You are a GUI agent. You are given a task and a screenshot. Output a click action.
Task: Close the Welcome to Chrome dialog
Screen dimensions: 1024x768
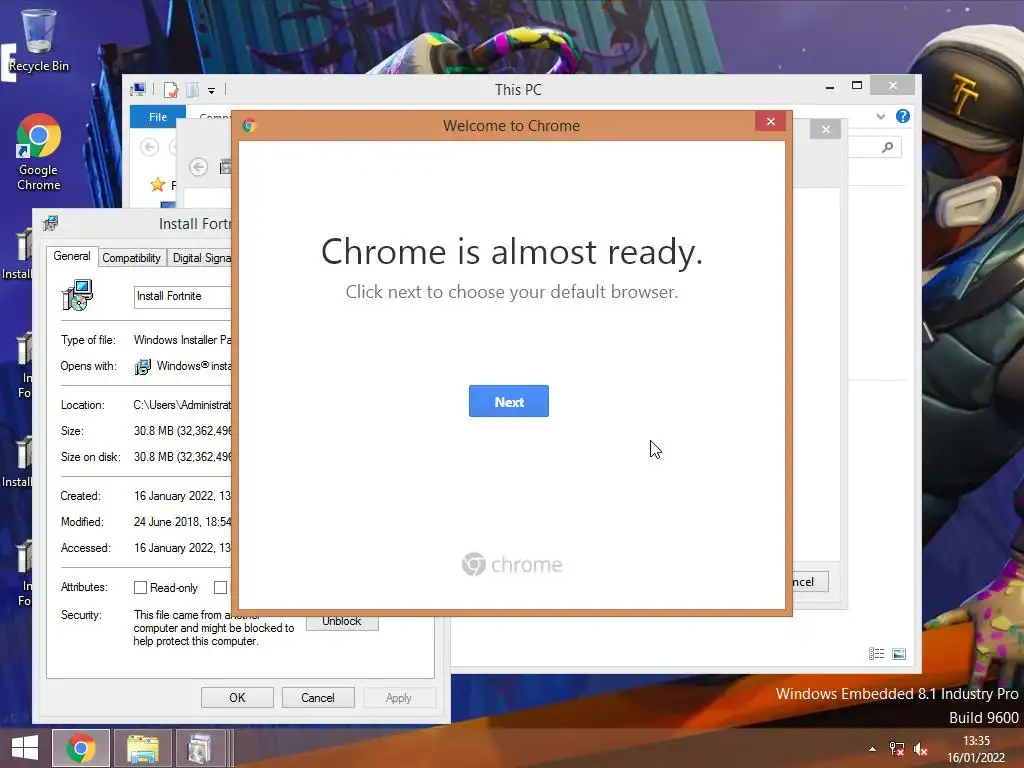[x=771, y=121]
